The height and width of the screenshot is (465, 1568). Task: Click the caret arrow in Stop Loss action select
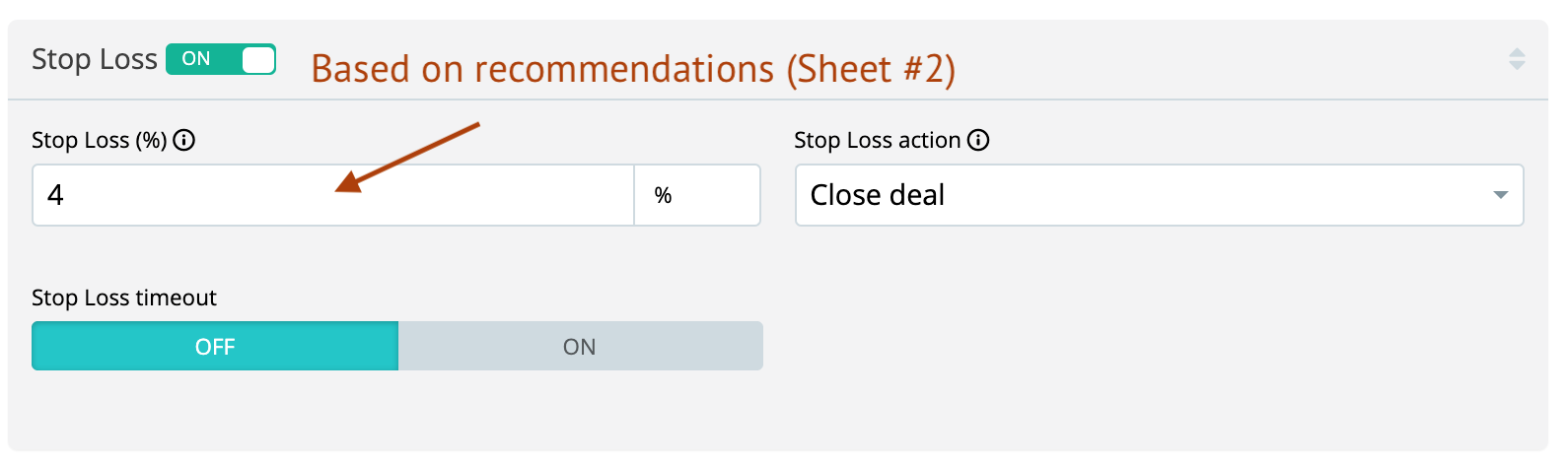(1501, 195)
